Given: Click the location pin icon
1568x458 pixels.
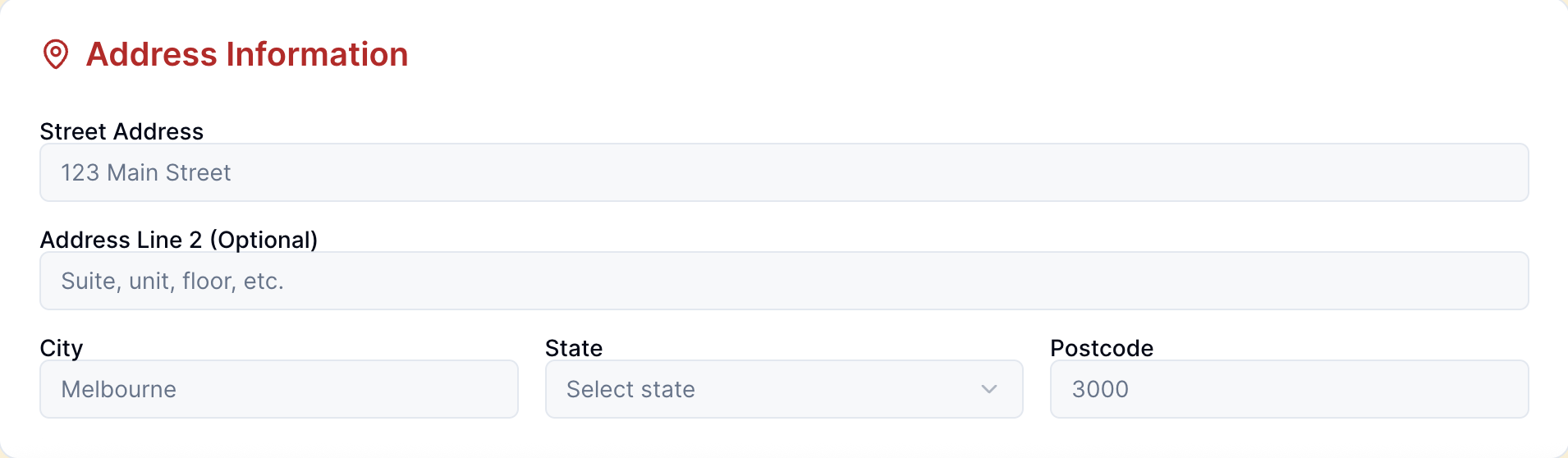Looking at the screenshot, I should 56,54.
